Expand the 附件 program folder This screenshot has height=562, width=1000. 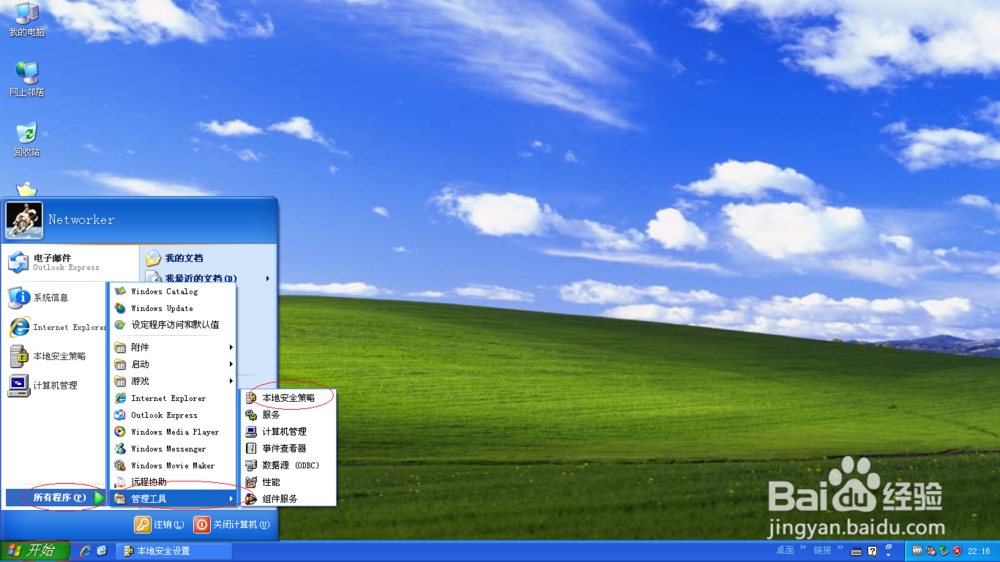click(x=173, y=347)
